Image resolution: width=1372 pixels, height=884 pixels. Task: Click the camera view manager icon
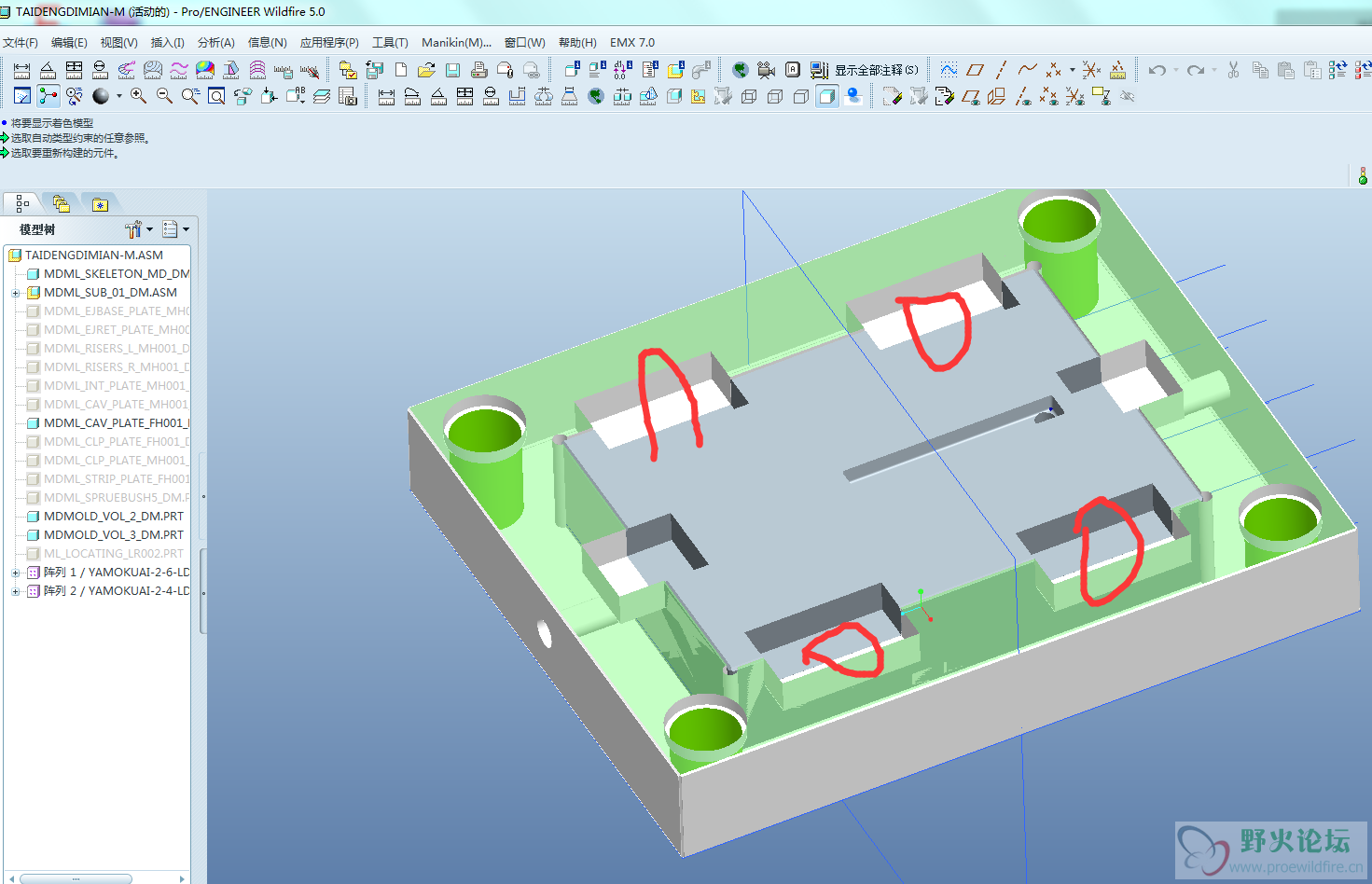[x=766, y=70]
